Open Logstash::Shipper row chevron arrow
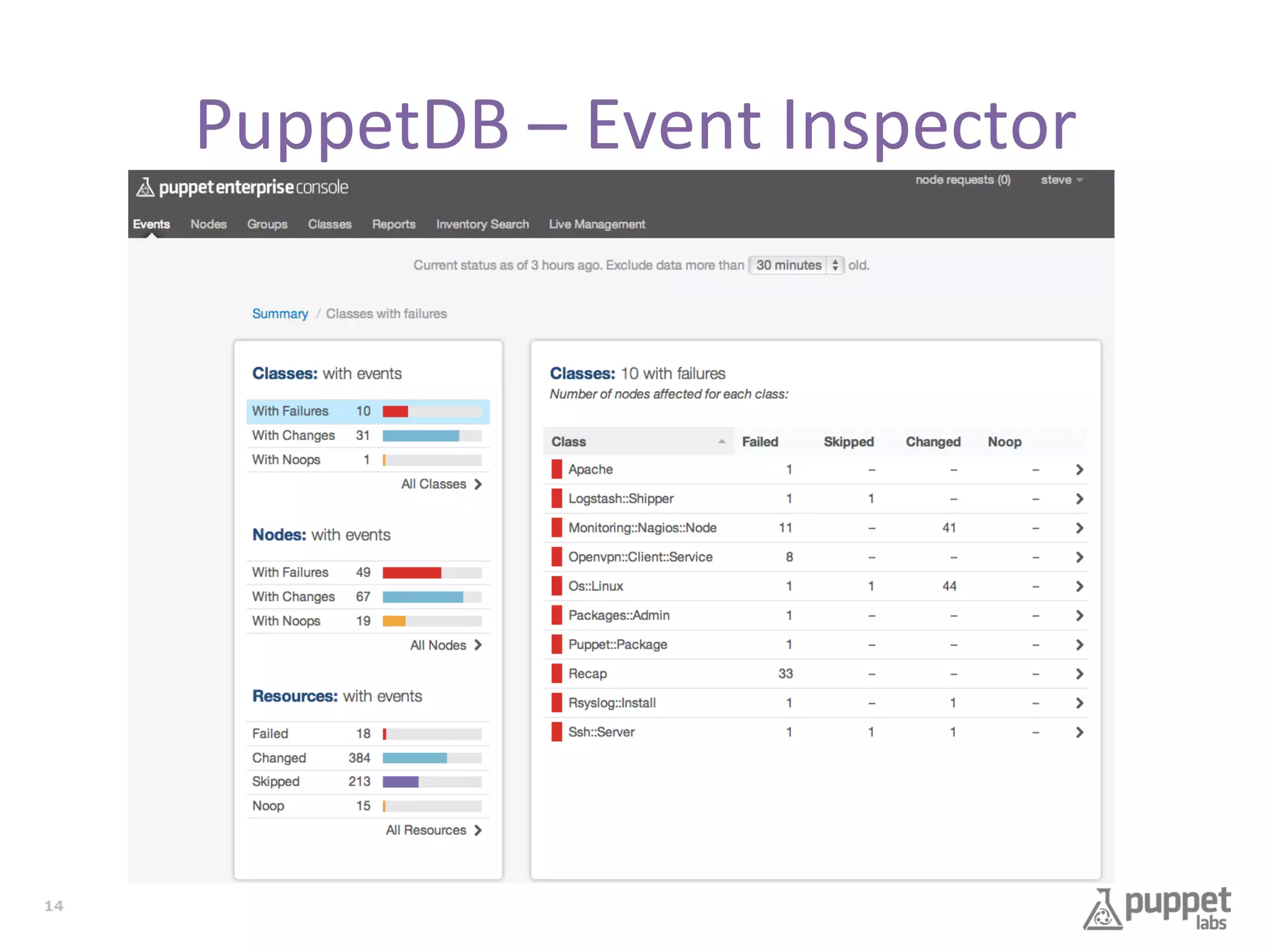 (x=1079, y=499)
